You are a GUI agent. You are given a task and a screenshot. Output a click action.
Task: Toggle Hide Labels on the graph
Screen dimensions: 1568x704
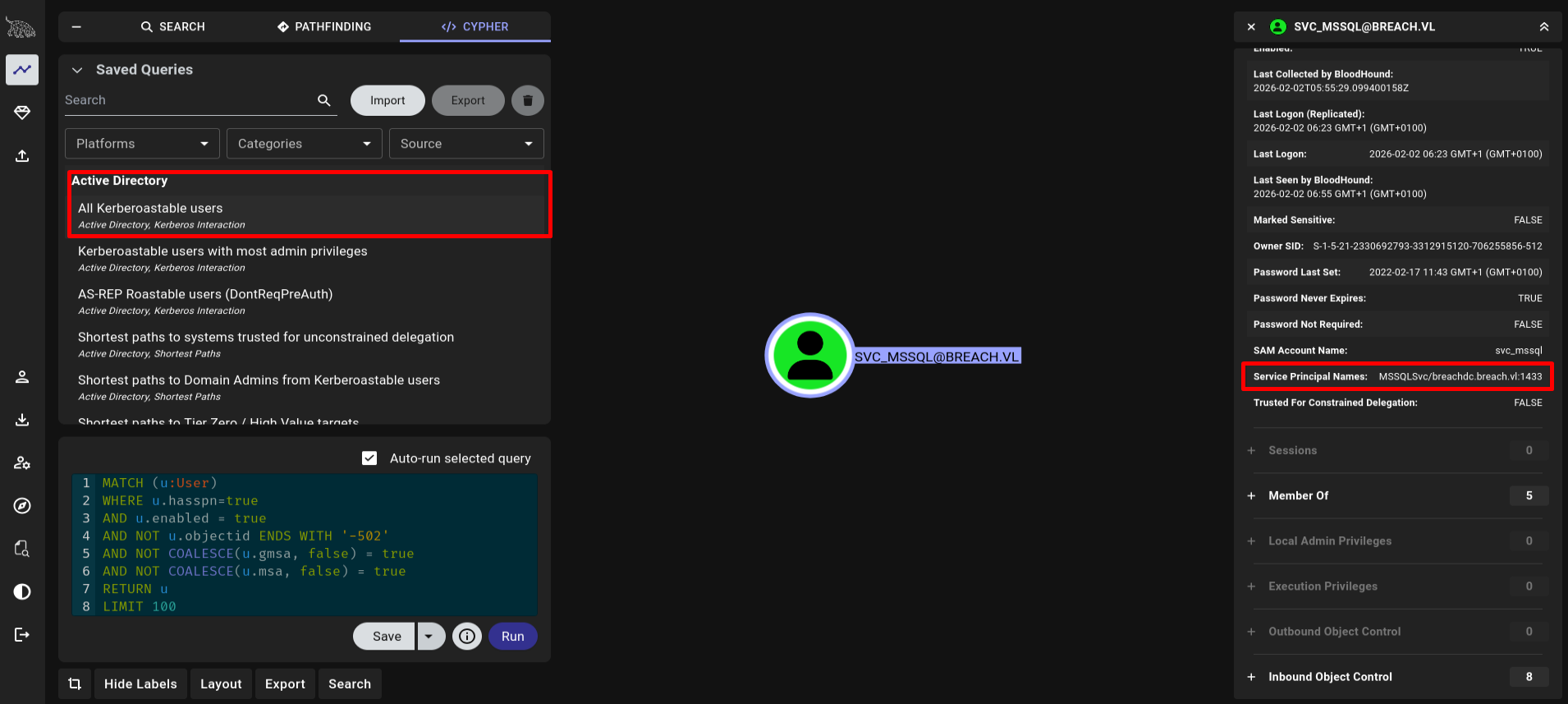coord(140,683)
